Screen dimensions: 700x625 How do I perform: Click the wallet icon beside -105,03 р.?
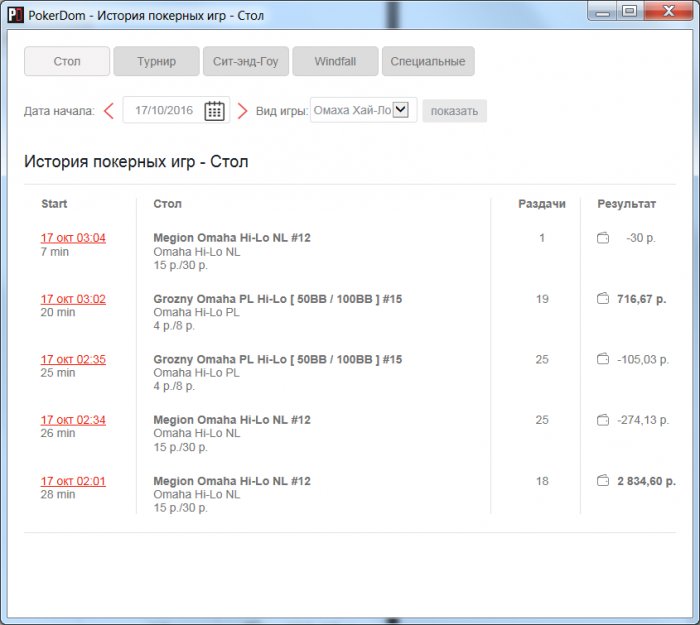tap(603, 358)
